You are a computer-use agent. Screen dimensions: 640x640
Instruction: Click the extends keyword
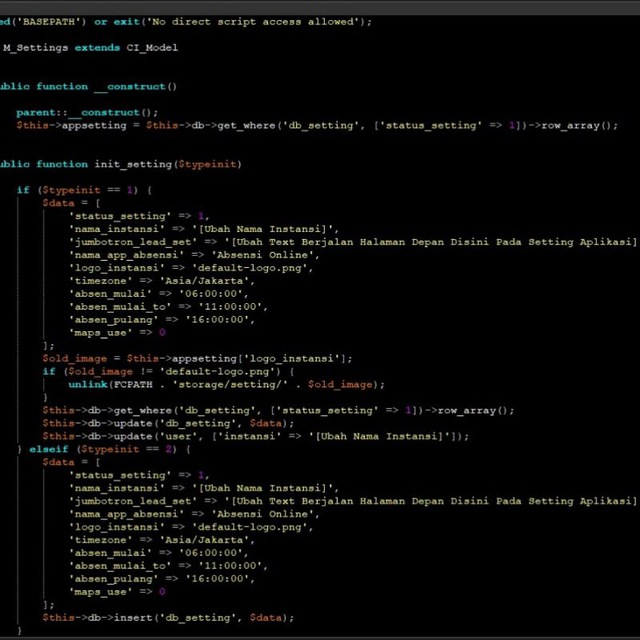coord(97,47)
